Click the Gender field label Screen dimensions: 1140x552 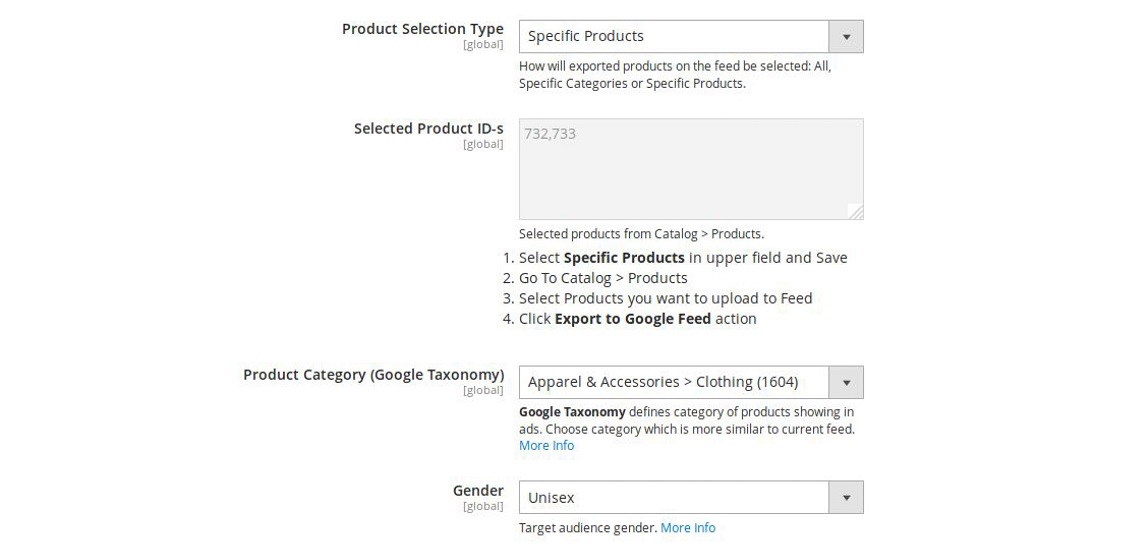478,491
